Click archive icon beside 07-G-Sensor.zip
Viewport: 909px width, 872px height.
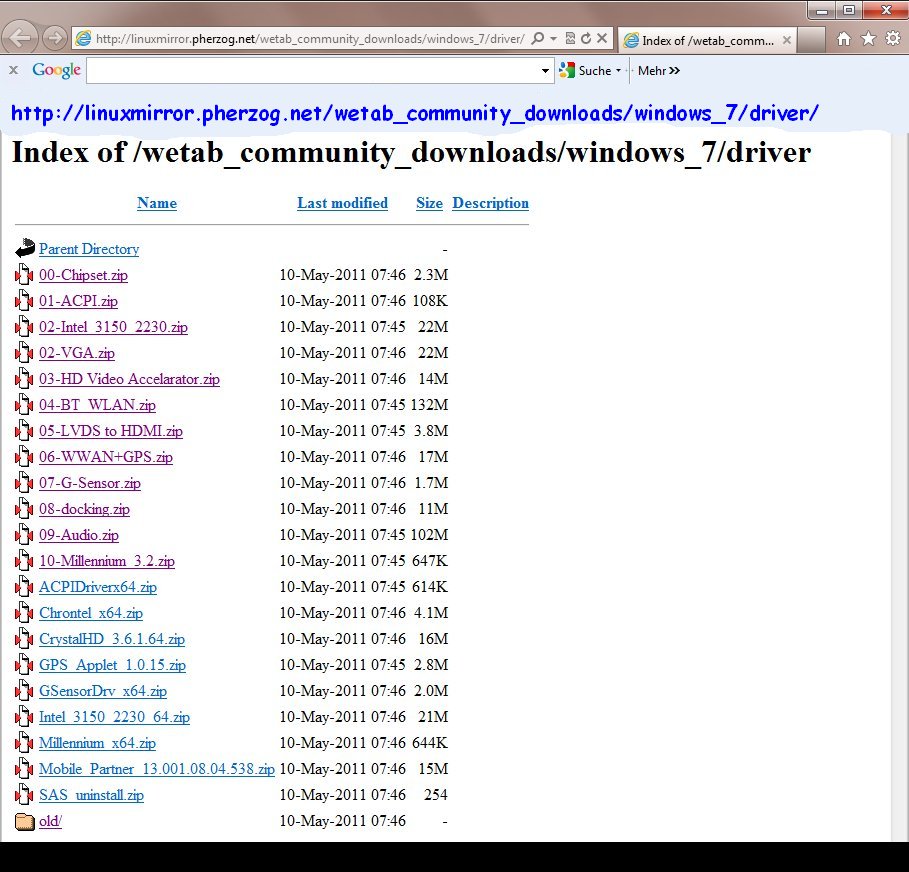(x=24, y=482)
